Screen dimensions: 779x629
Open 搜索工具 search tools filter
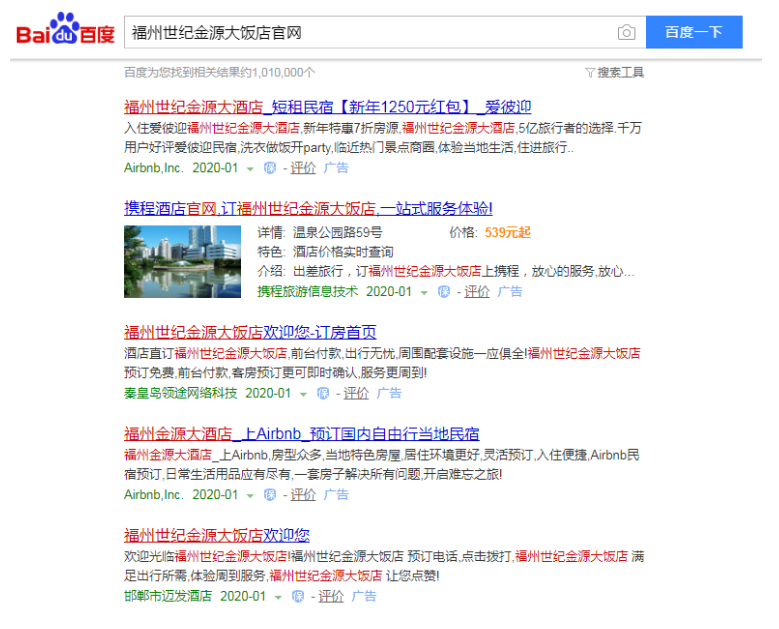[615, 73]
